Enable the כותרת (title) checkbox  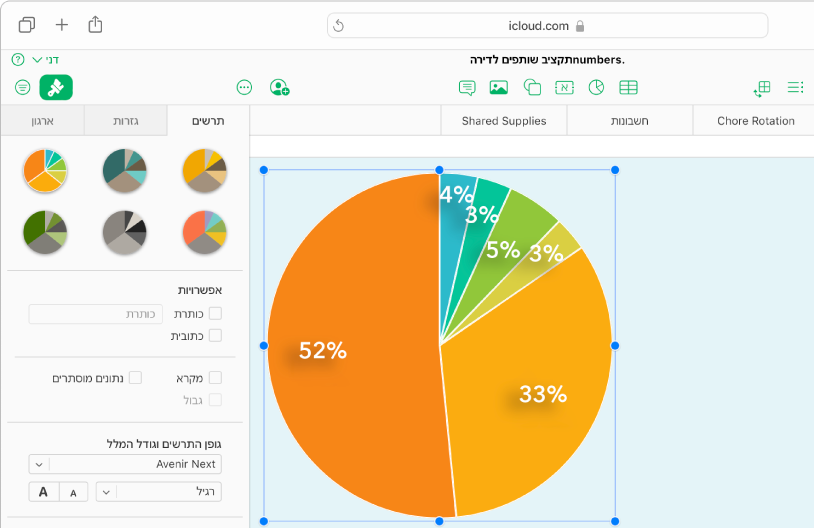215,314
